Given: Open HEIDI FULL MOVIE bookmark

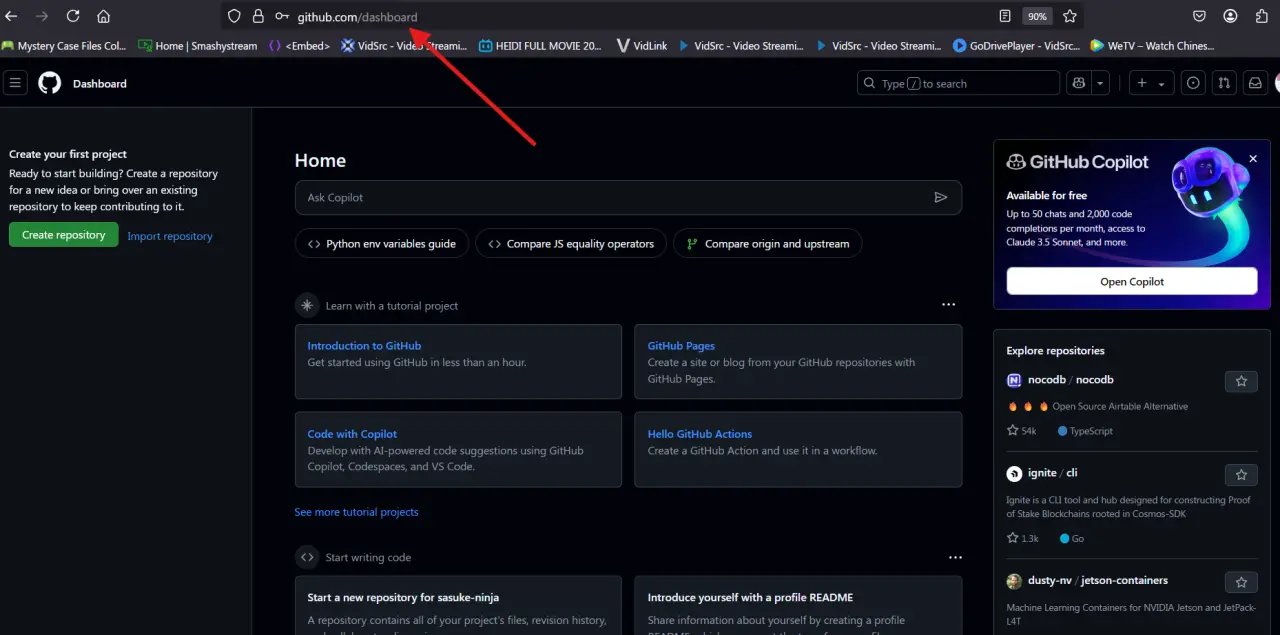Looking at the screenshot, I should (540, 45).
